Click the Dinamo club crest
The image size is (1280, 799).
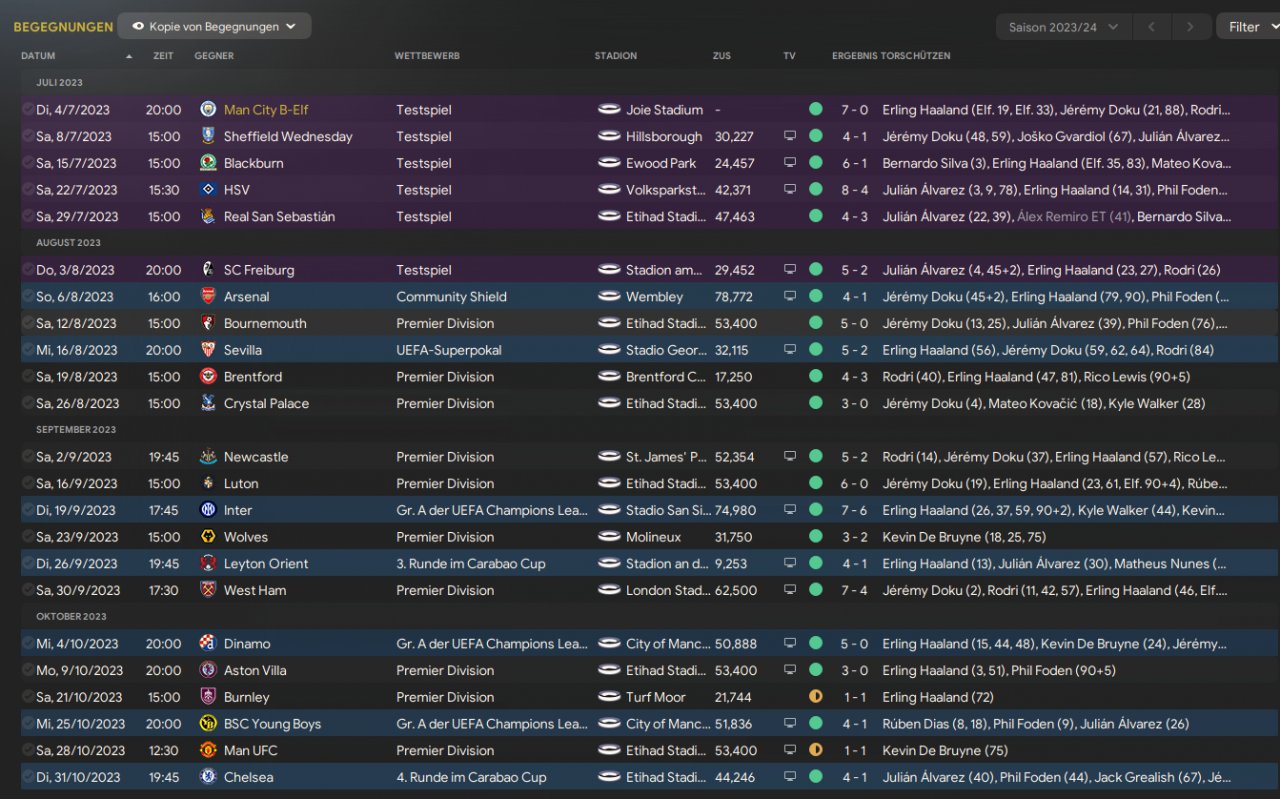pos(208,644)
